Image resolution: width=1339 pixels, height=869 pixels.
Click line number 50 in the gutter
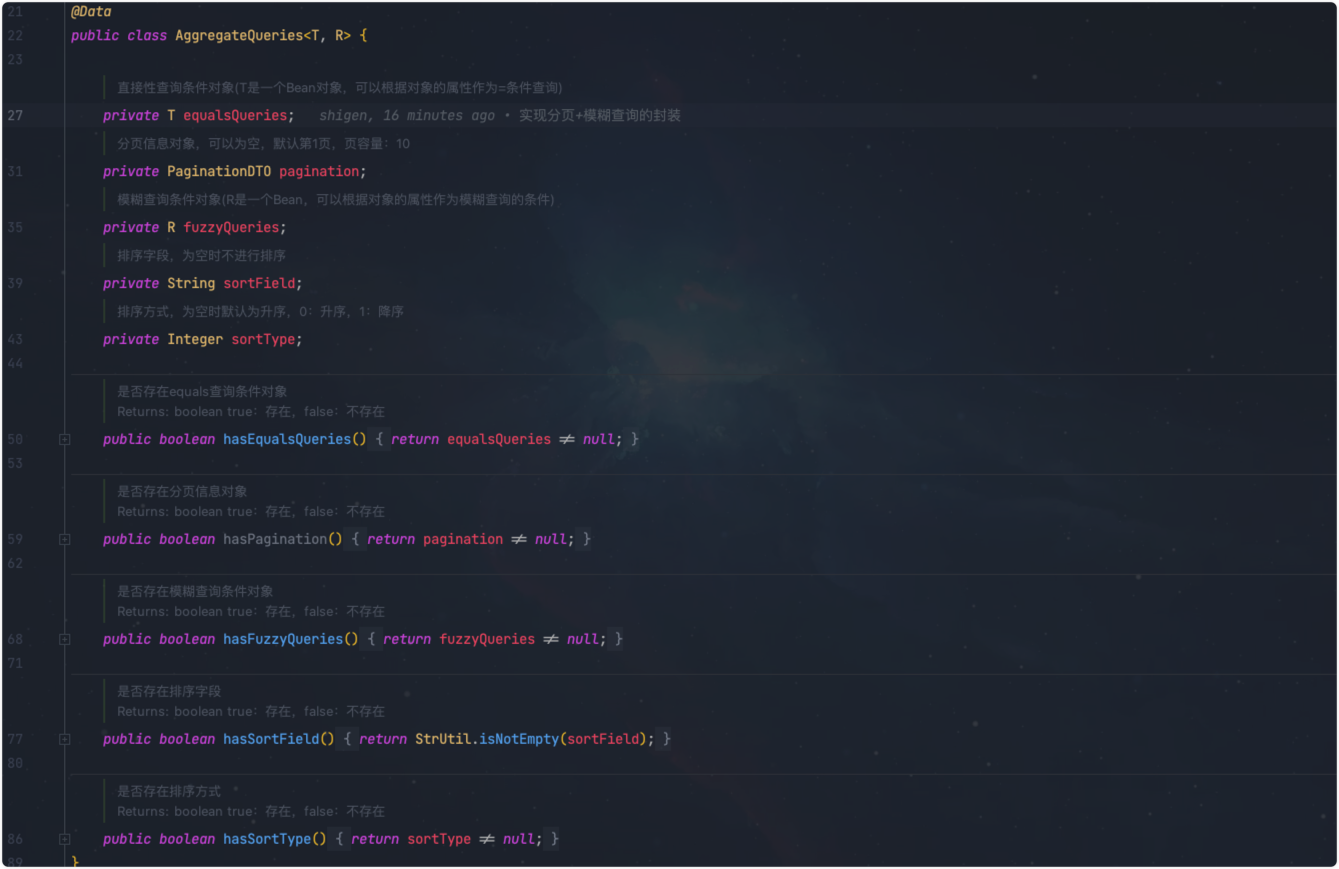point(14,440)
